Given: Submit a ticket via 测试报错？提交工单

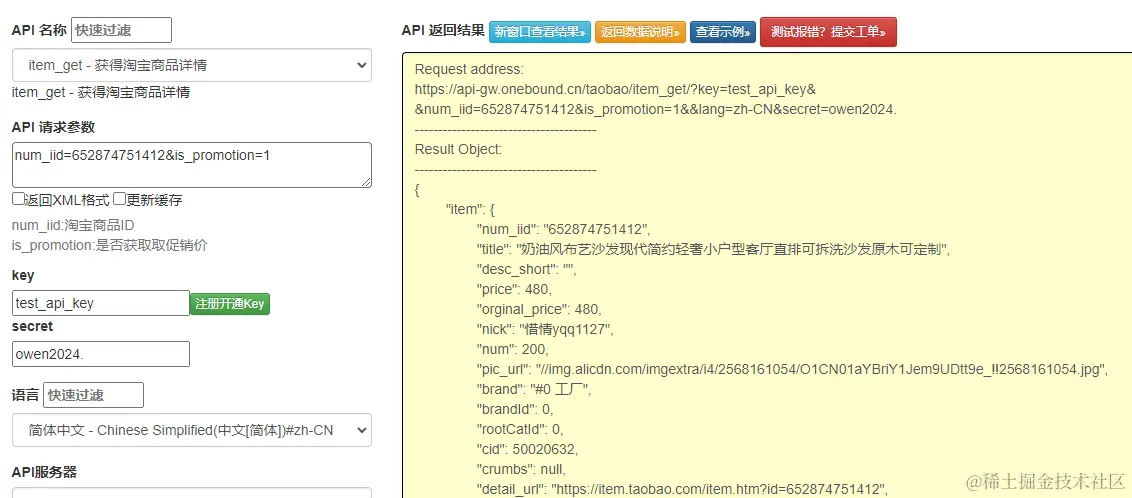Looking at the screenshot, I should pos(828,32).
